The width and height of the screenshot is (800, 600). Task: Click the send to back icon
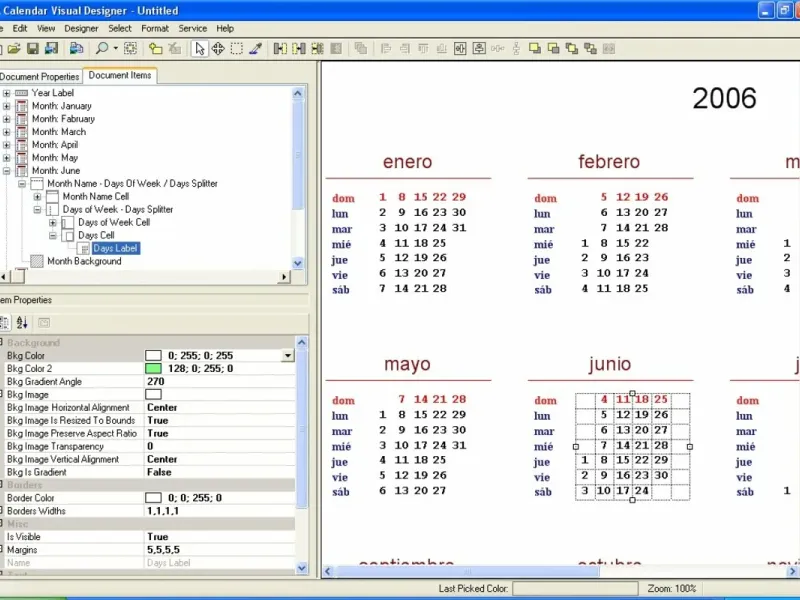tap(554, 48)
